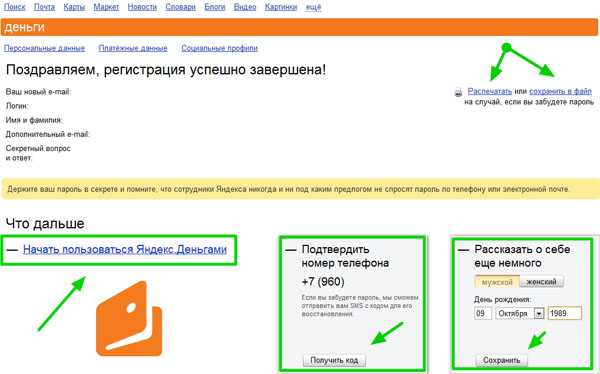
Task: Switch to Социальные профили tab
Action: (220, 48)
